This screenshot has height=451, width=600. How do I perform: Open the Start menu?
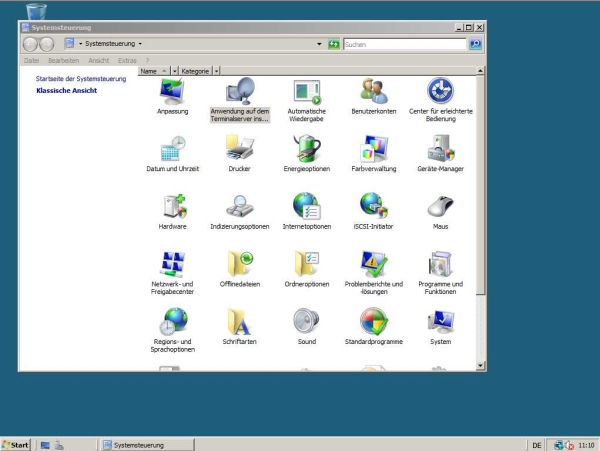pyautogui.click(x=15, y=445)
